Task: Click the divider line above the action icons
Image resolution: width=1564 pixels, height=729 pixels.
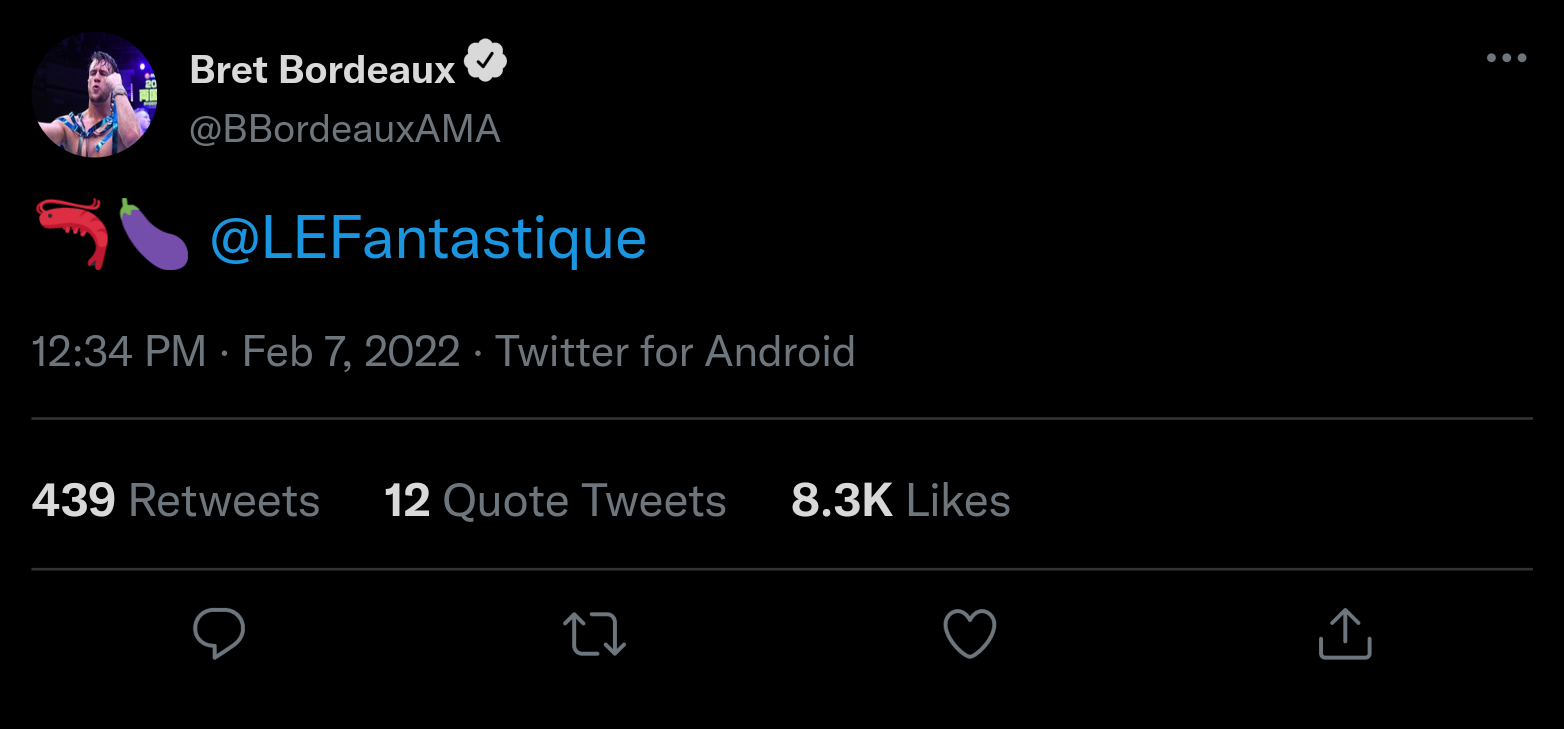Action: (x=782, y=570)
